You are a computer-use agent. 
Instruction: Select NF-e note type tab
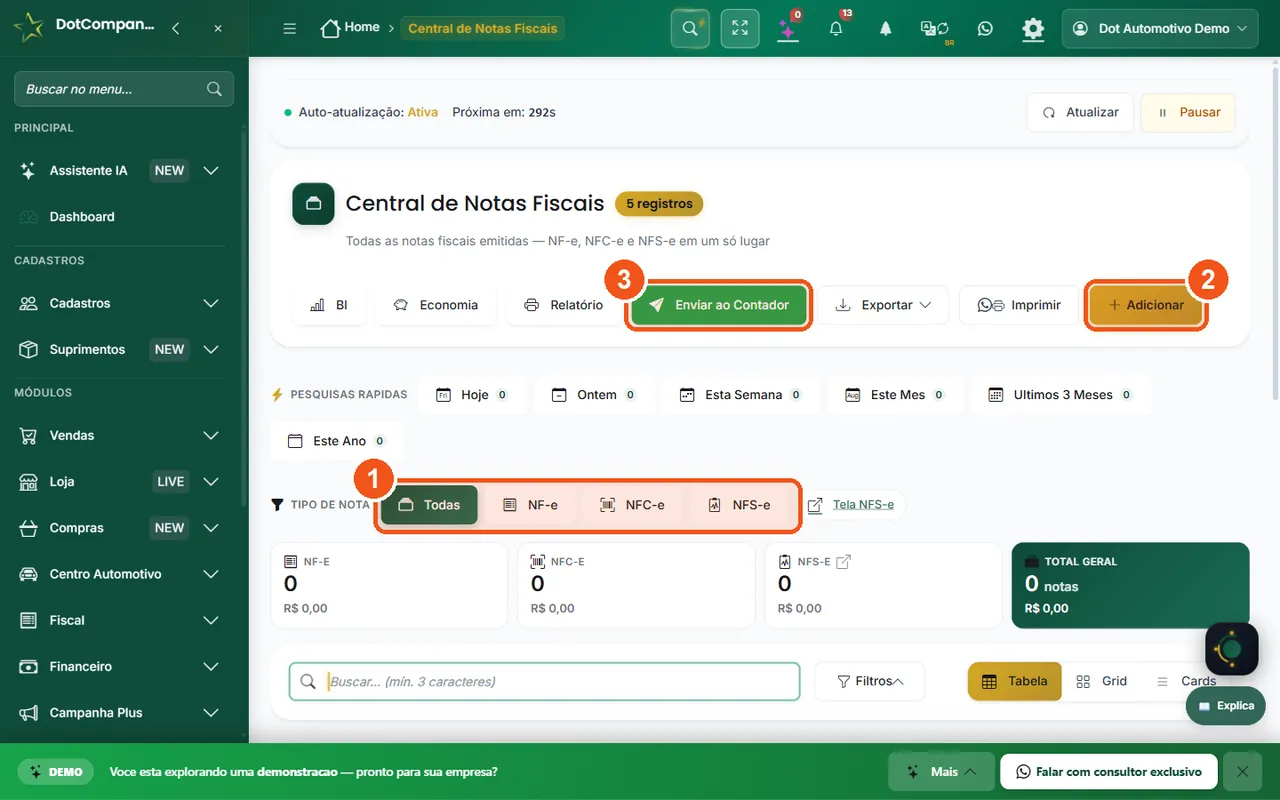pyautogui.click(x=531, y=505)
